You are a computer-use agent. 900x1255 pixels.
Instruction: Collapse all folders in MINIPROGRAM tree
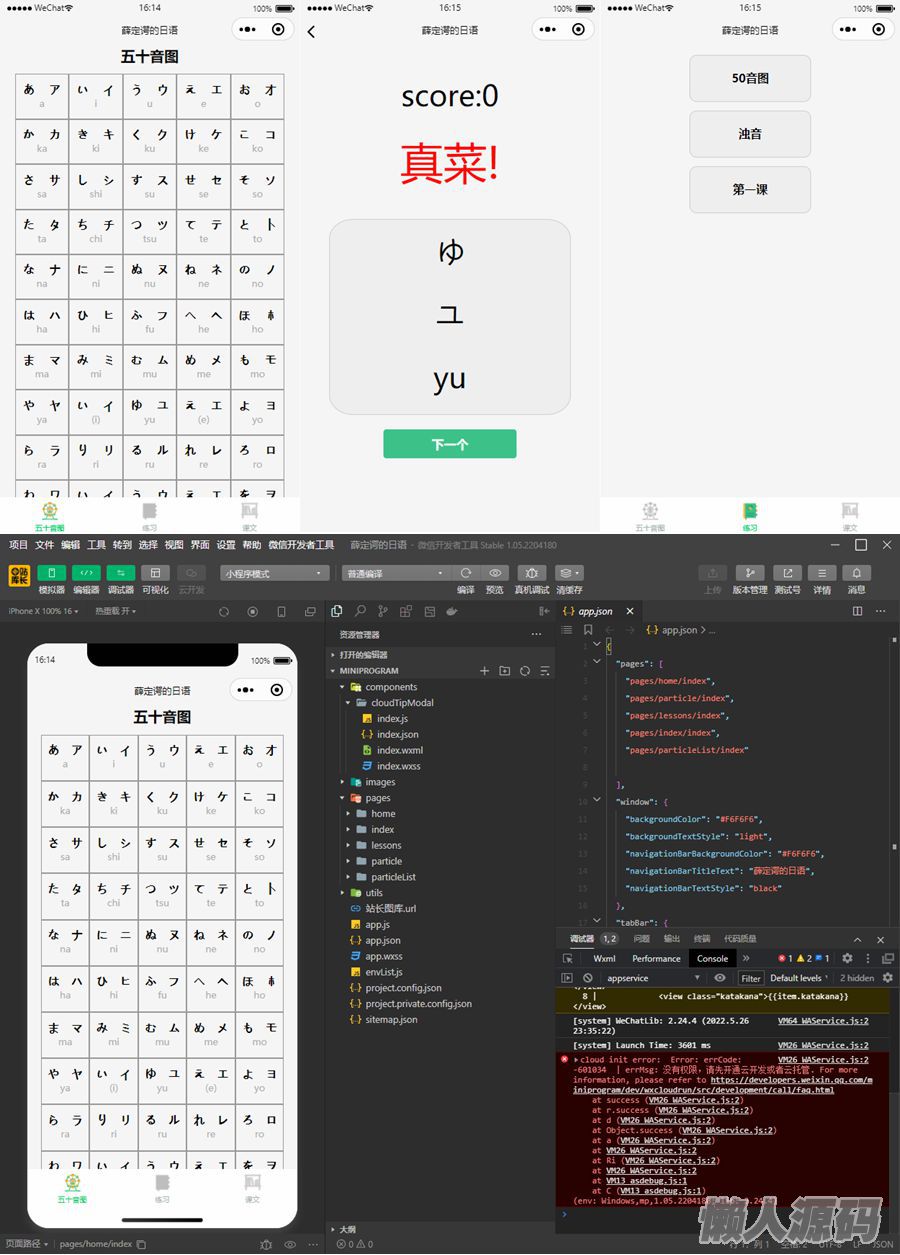point(545,671)
